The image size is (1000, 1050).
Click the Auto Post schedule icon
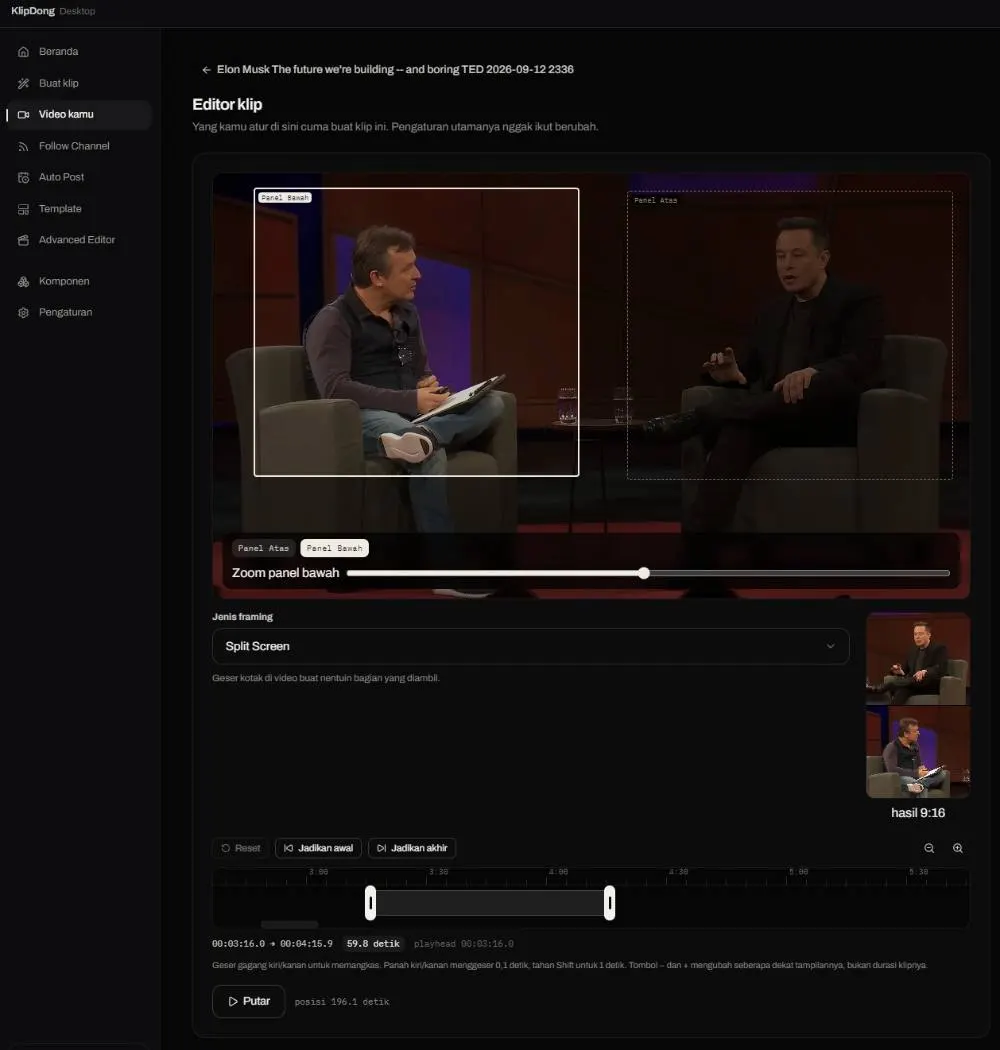pos(23,177)
